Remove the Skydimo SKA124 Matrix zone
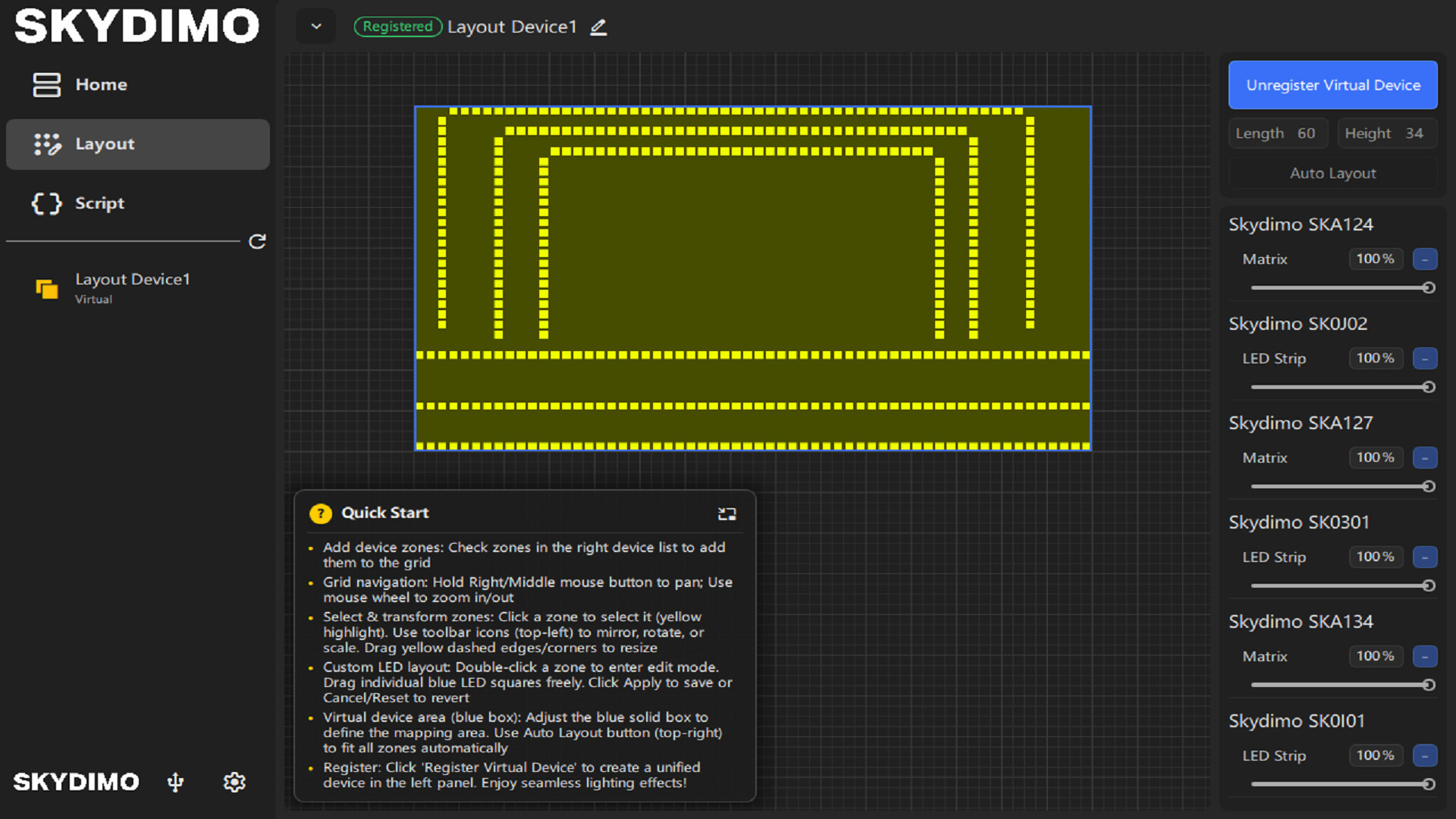1456x819 pixels. (1426, 259)
